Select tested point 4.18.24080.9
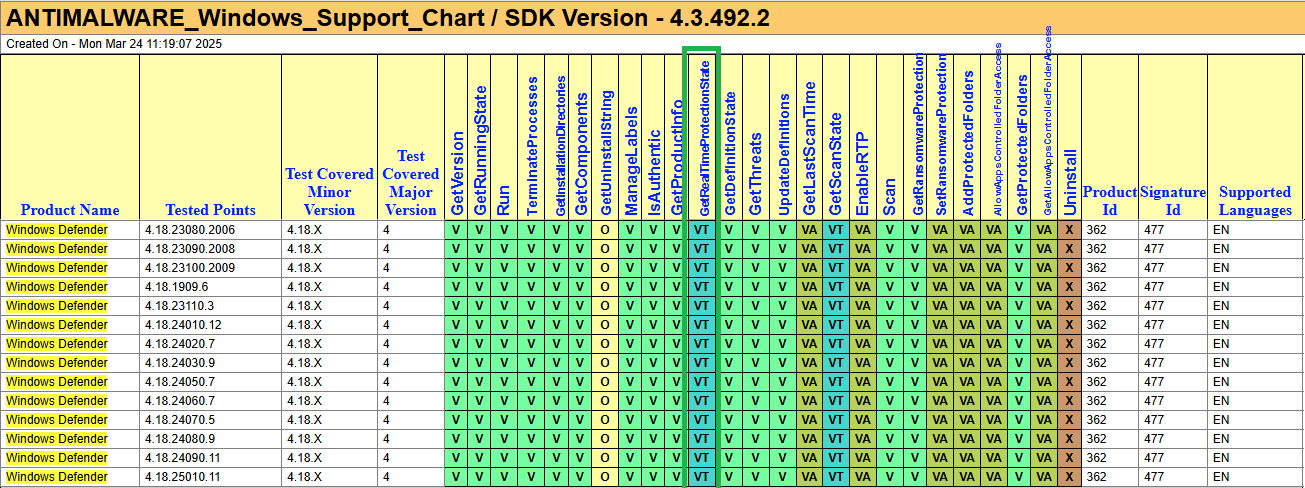 point(179,439)
